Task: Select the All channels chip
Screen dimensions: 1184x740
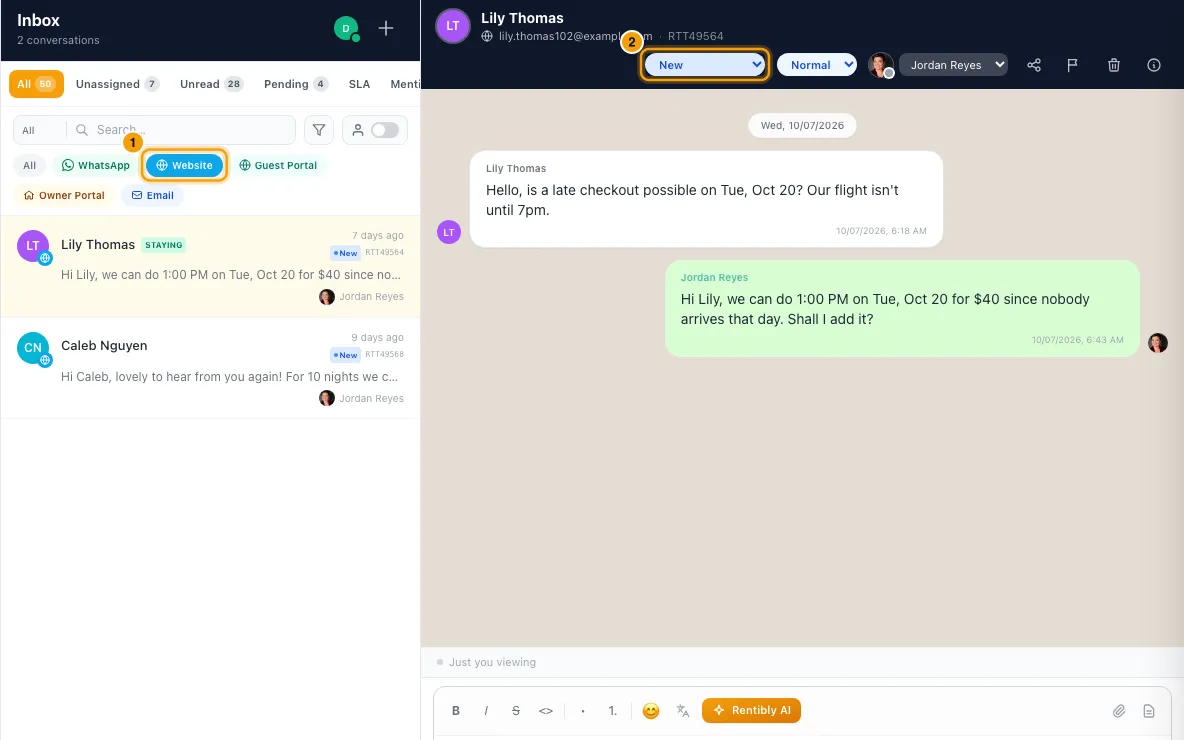Action: (x=29, y=165)
